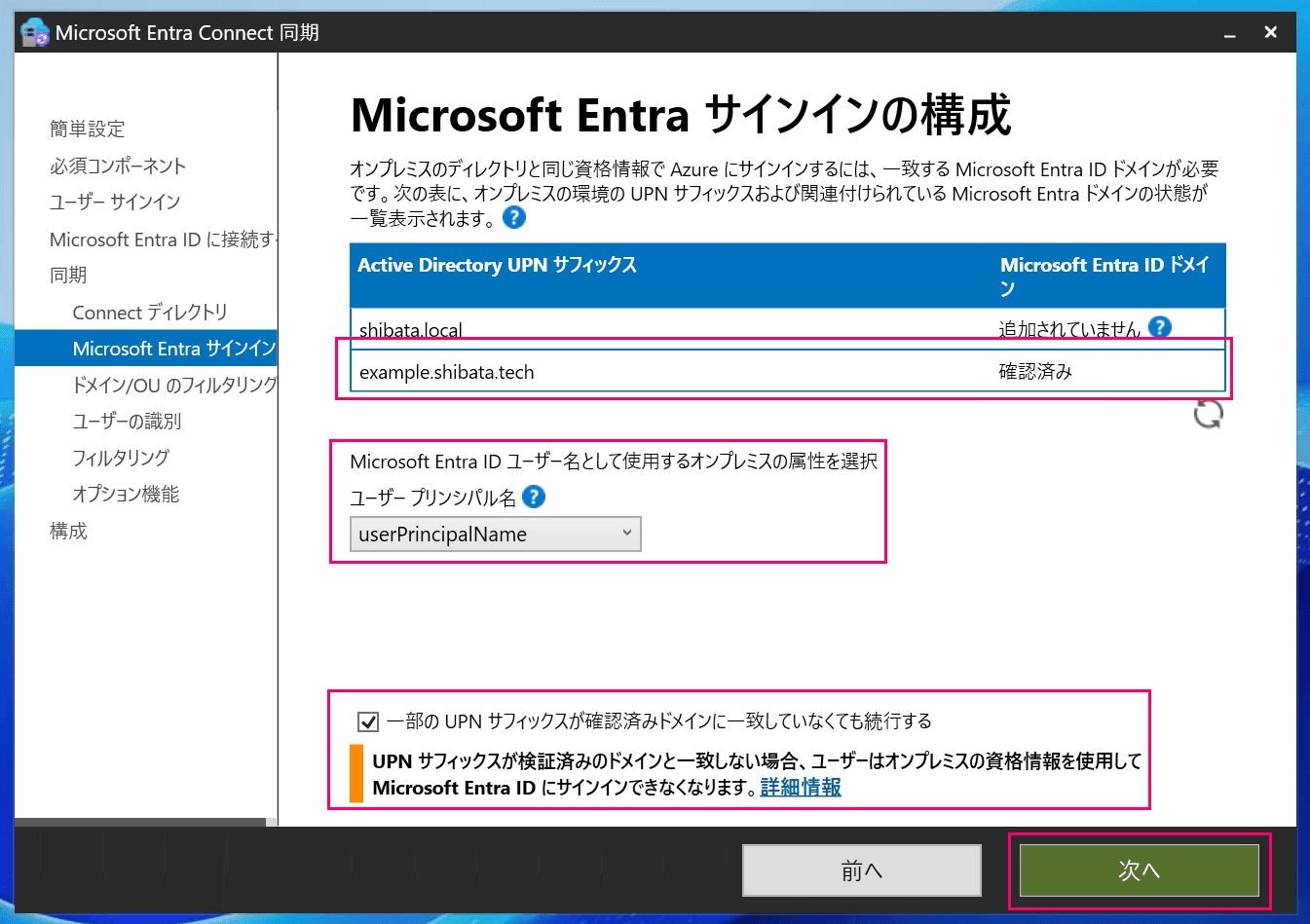The width and height of the screenshot is (1310, 924).
Task: Select ドメイン/OU のフィルタリング in sidebar
Action: (x=174, y=385)
